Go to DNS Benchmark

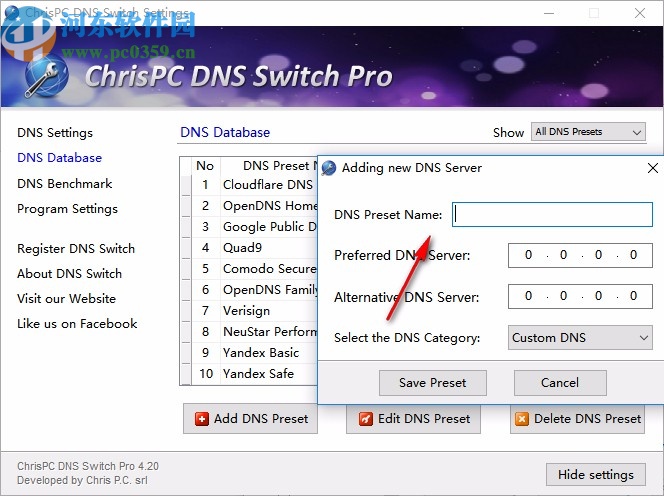click(x=64, y=183)
